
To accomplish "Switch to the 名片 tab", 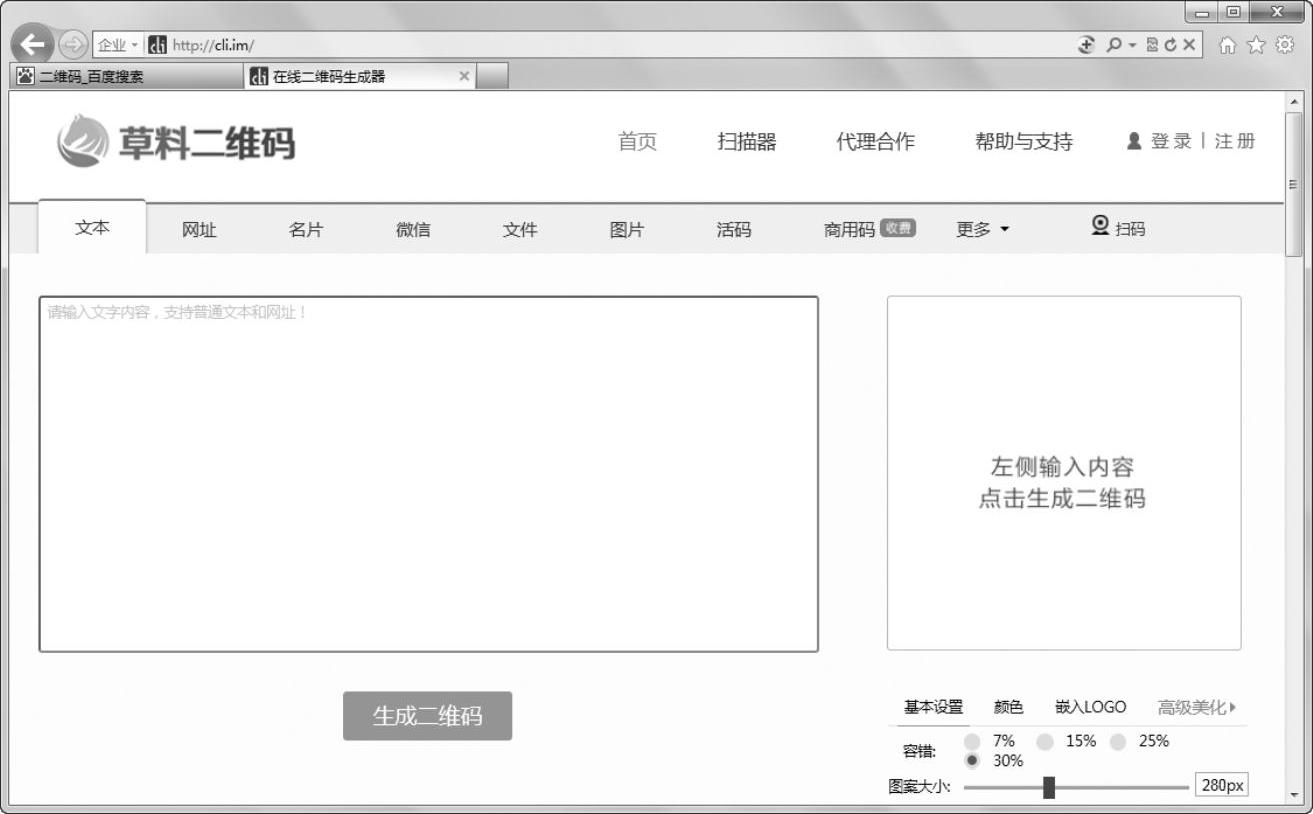I will (x=306, y=230).
